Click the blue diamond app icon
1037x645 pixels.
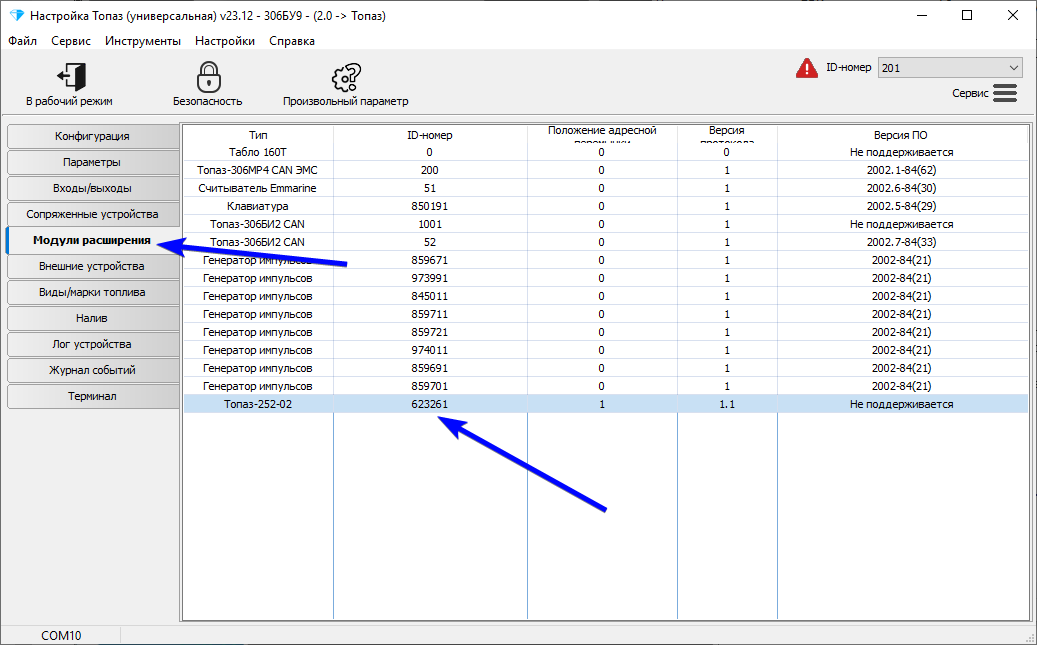[x=17, y=15]
